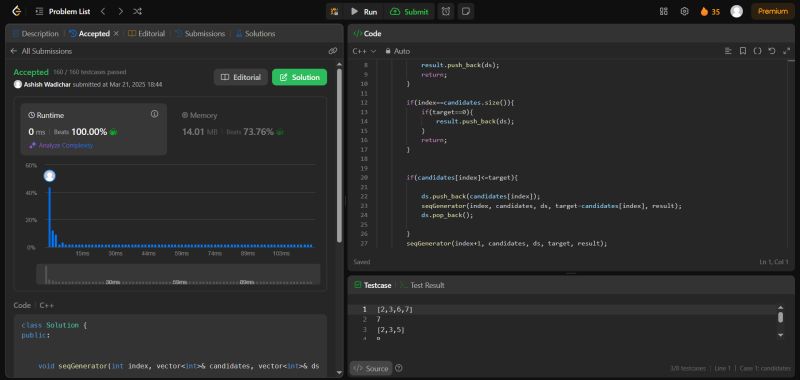800x380 pixels.
Task: Reset code with the undo arrow icon
Action: pos(772,51)
